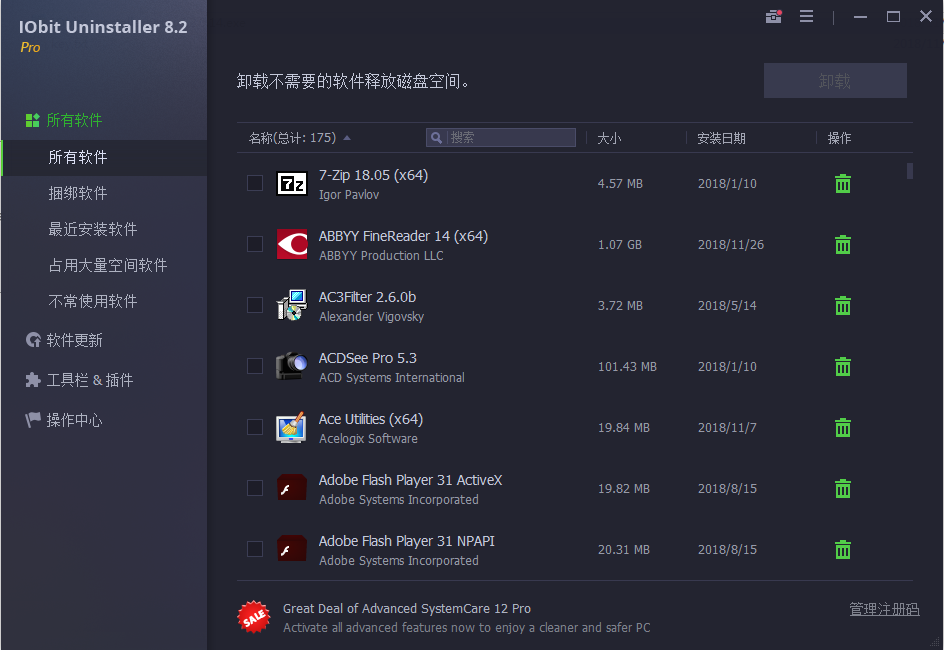This screenshot has height=650, width=944.
Task: Click the 操作中心 flag icon
Action: pyautogui.click(x=33, y=419)
